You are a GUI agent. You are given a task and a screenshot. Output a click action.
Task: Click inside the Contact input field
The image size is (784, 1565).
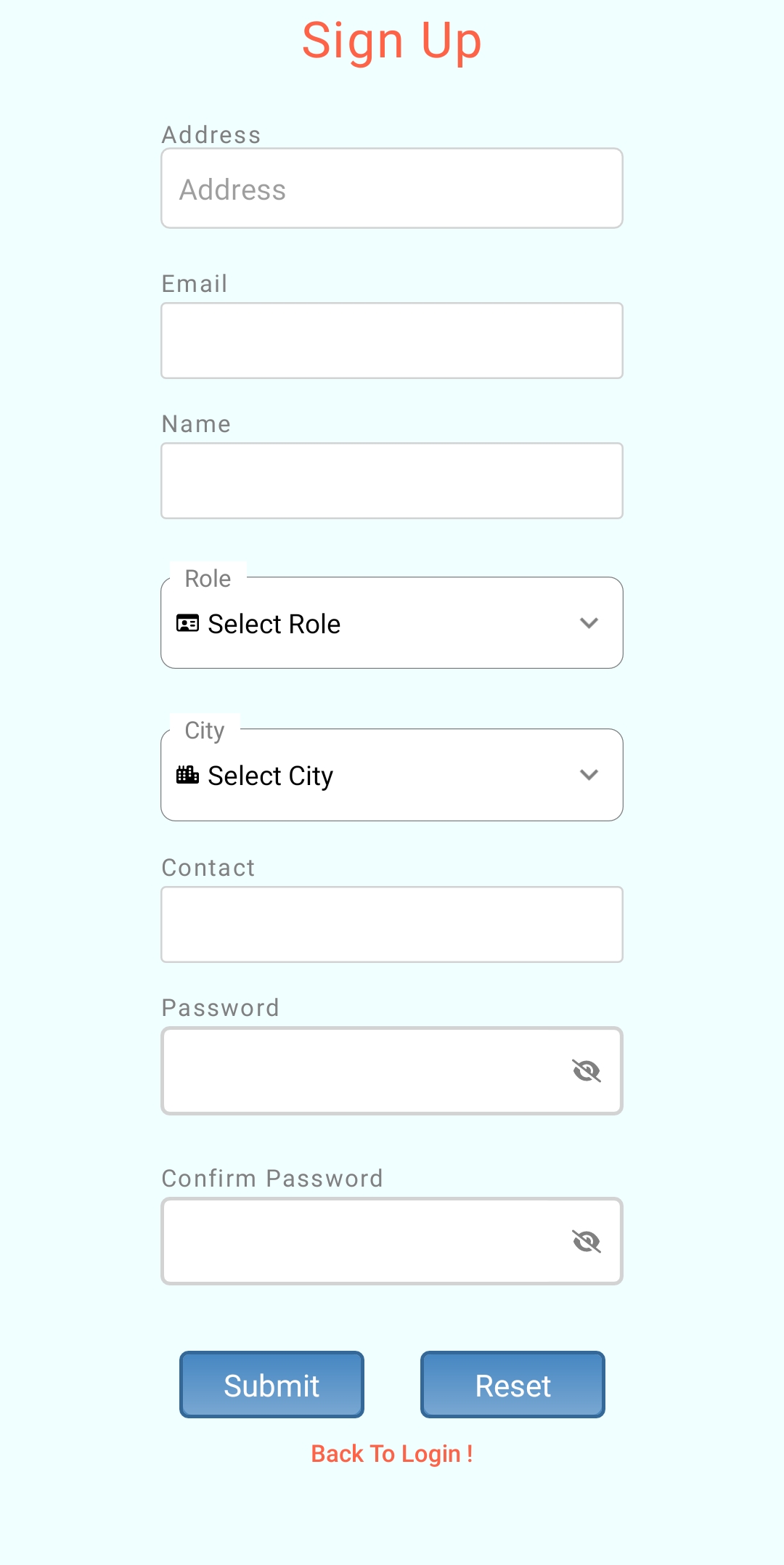coord(392,924)
